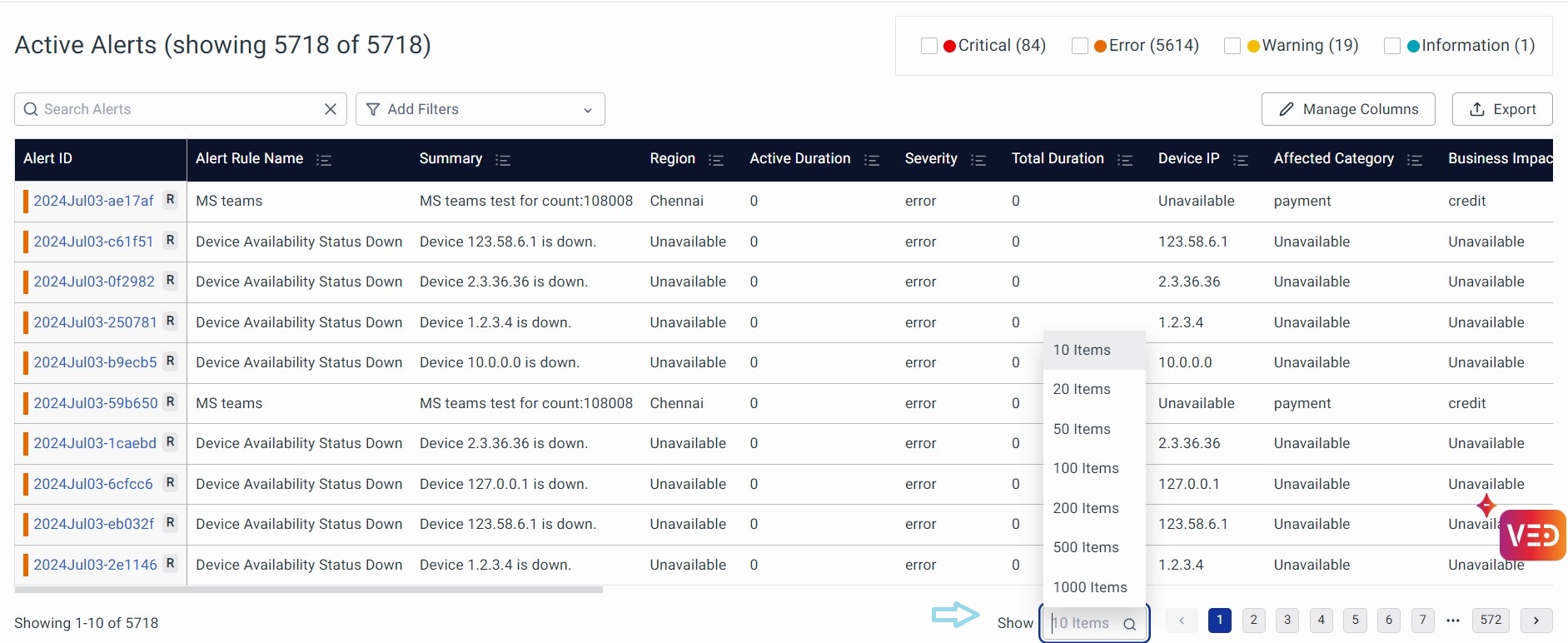The width and height of the screenshot is (1568, 643).
Task: Open the Severity column filter icon
Action: point(978,160)
